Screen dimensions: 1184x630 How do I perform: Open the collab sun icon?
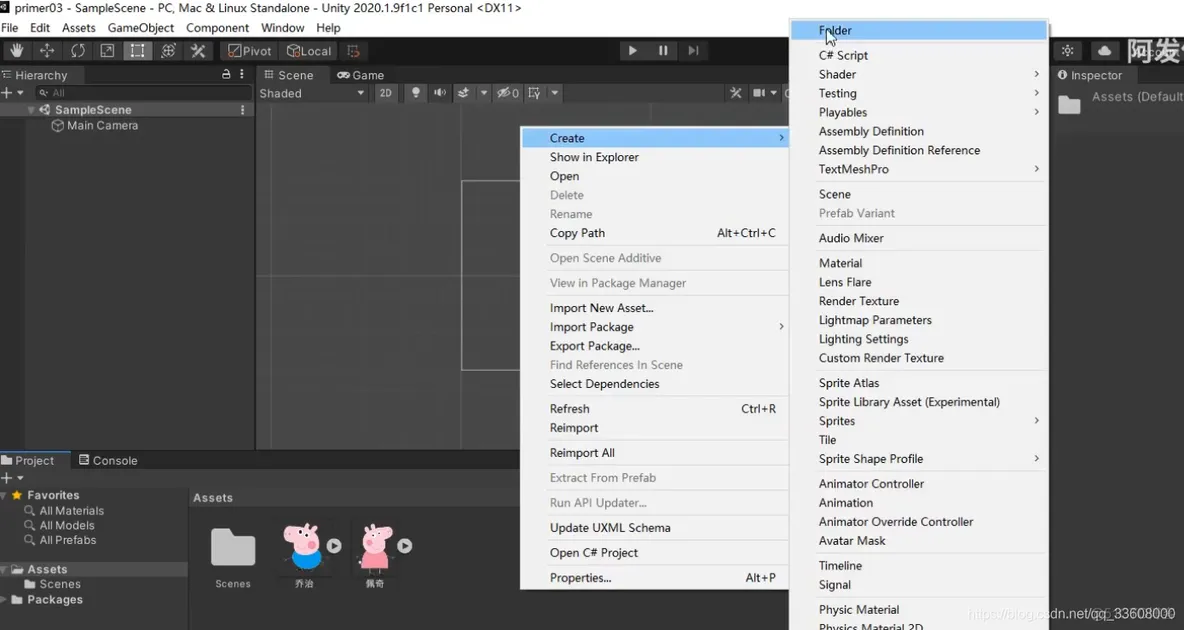(x=1068, y=51)
